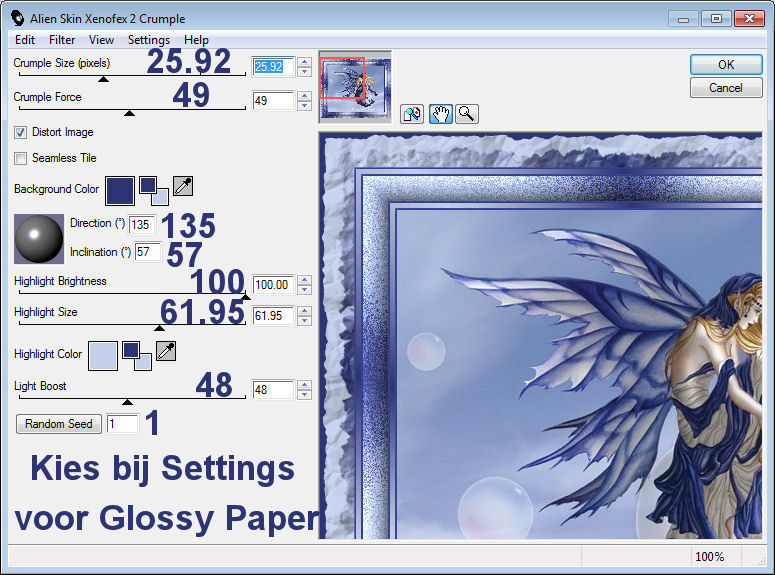
Task: Open the light blue Highlight Color swatch
Action: click(103, 355)
